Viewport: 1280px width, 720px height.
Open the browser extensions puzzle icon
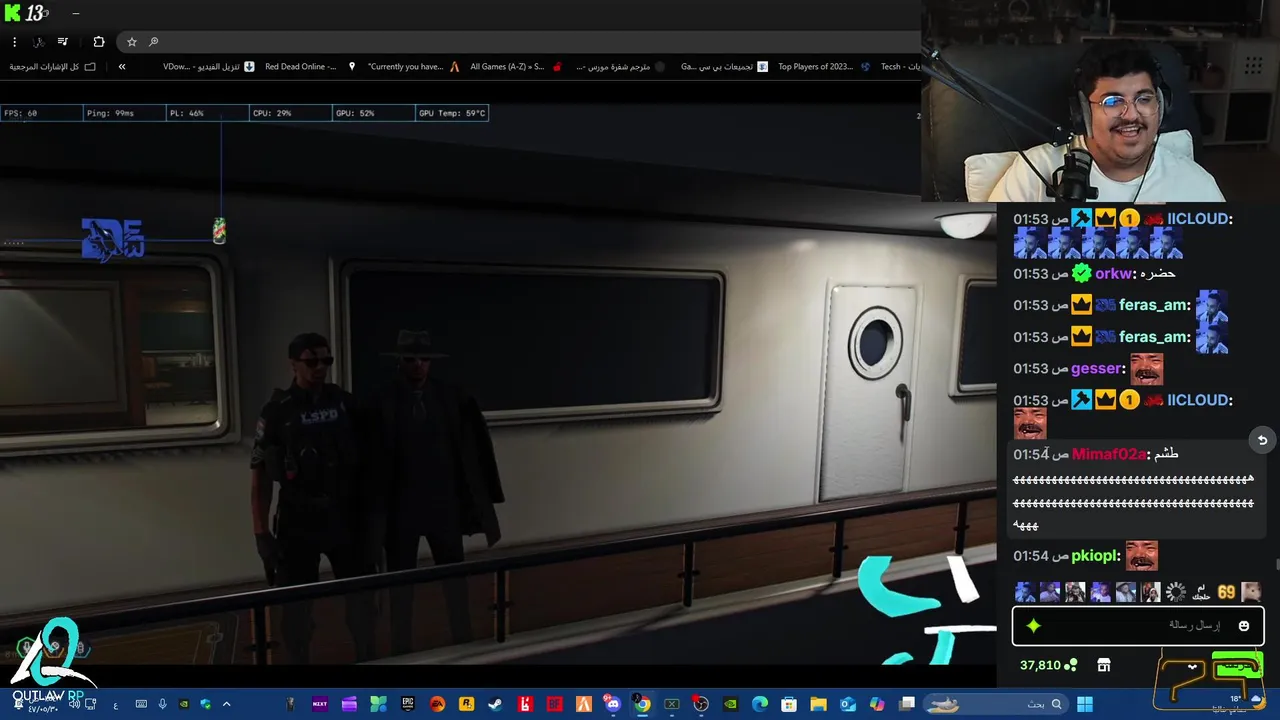coord(98,41)
